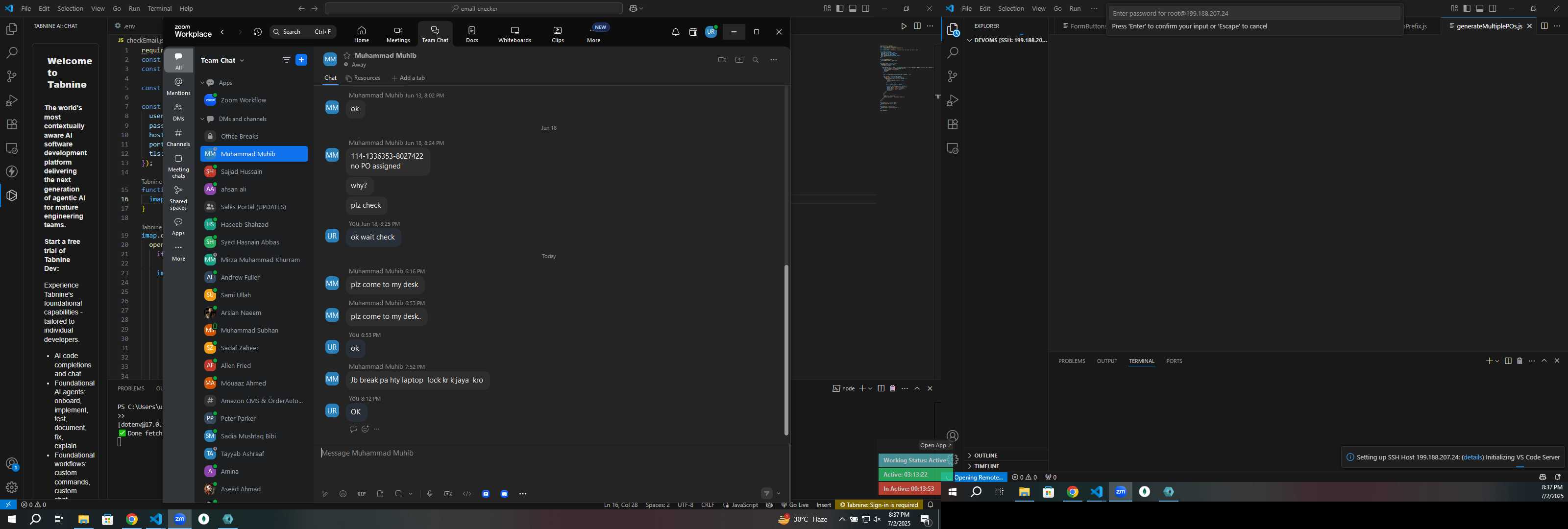This screenshot has width=1568, height=529.
Task: Open Whiteboards in Zoom Workplace
Action: click(514, 34)
